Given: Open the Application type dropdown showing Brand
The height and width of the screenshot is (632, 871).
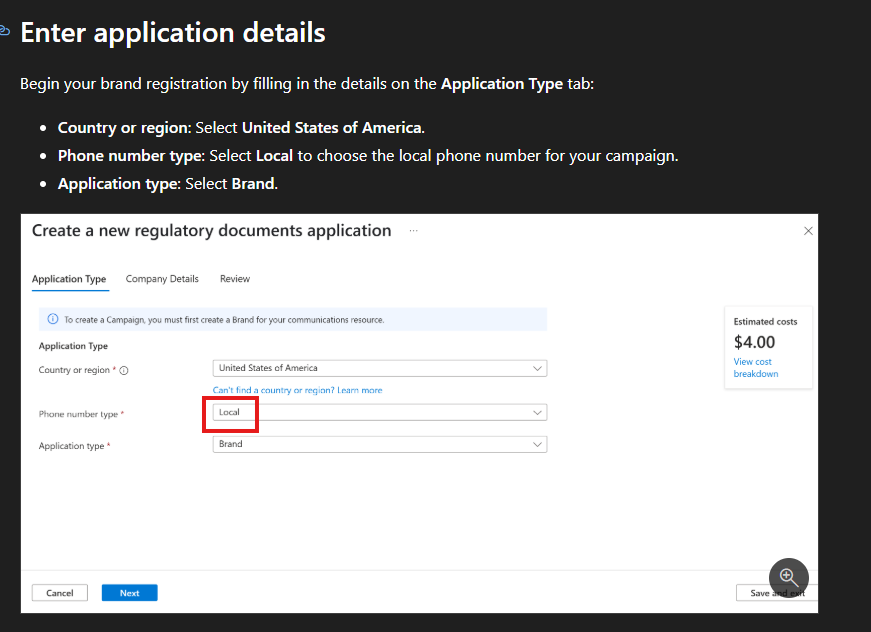Looking at the screenshot, I should click(x=380, y=444).
